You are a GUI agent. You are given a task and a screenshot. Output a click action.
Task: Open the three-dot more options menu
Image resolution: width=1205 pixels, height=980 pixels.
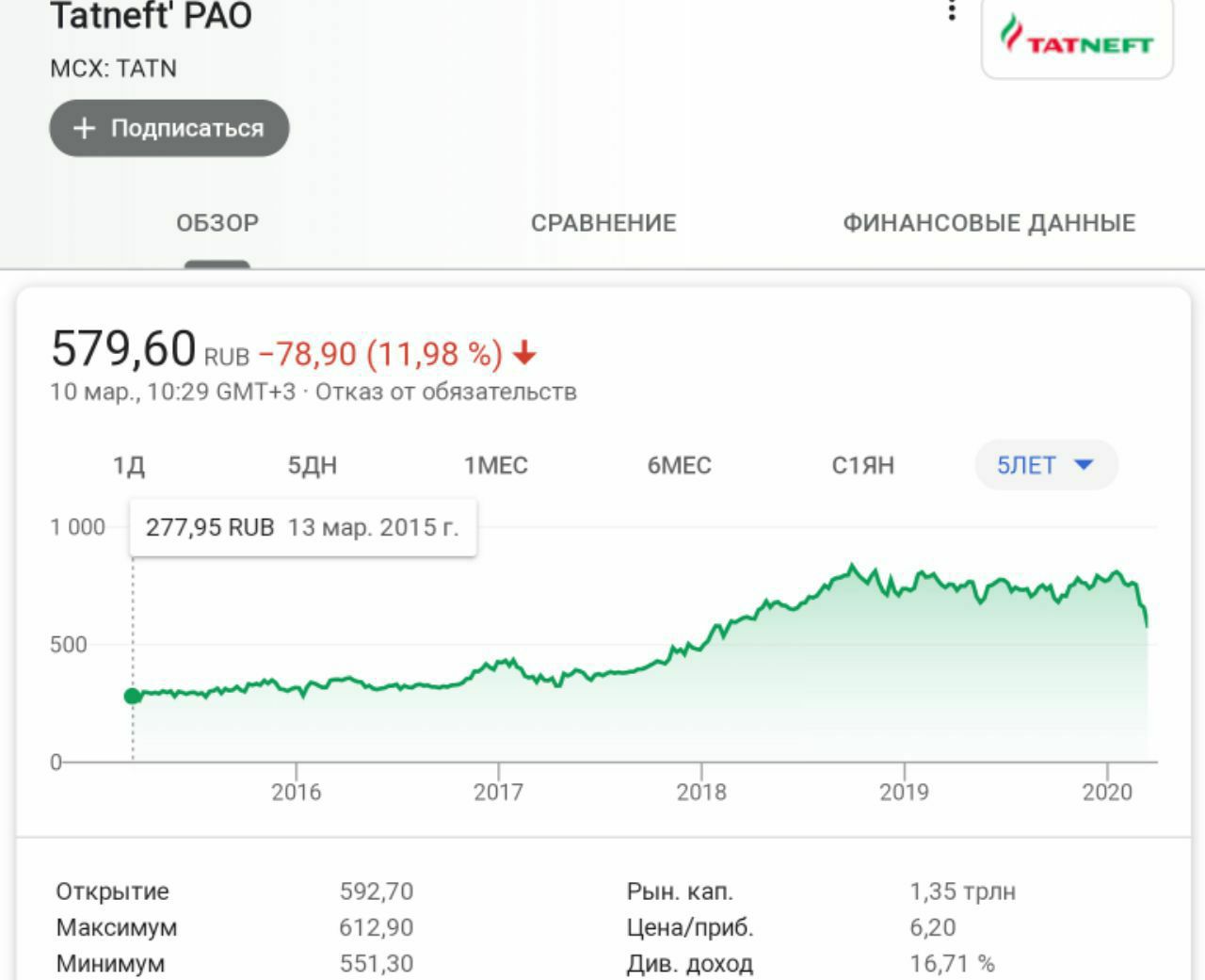(952, 10)
